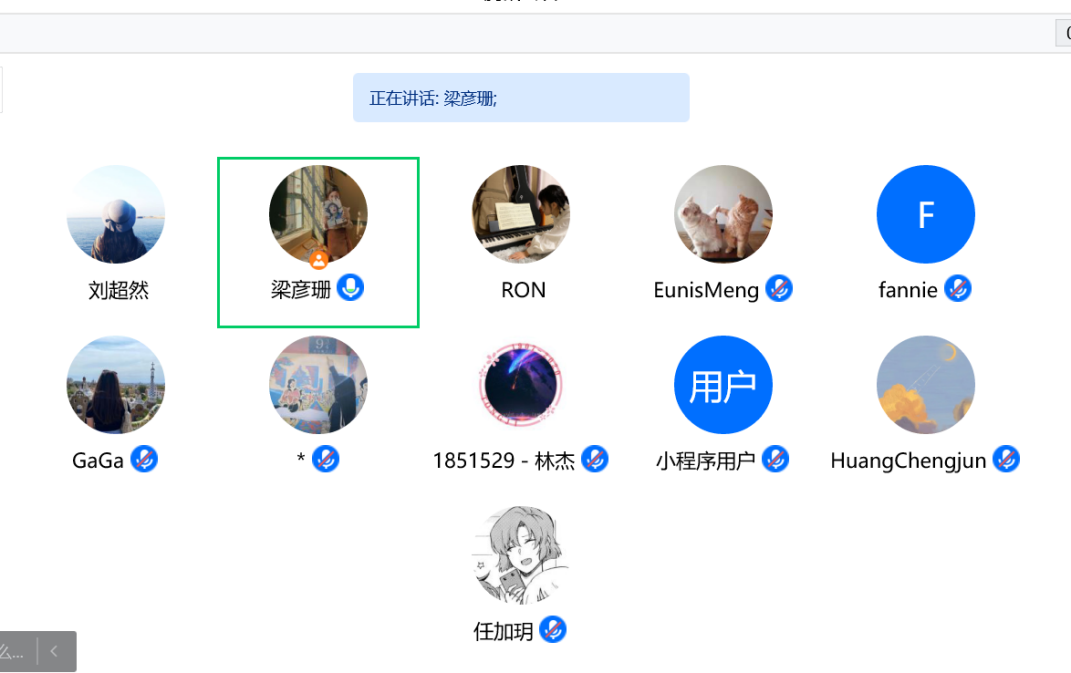Select 任加玥's manga avatar

click(521, 555)
